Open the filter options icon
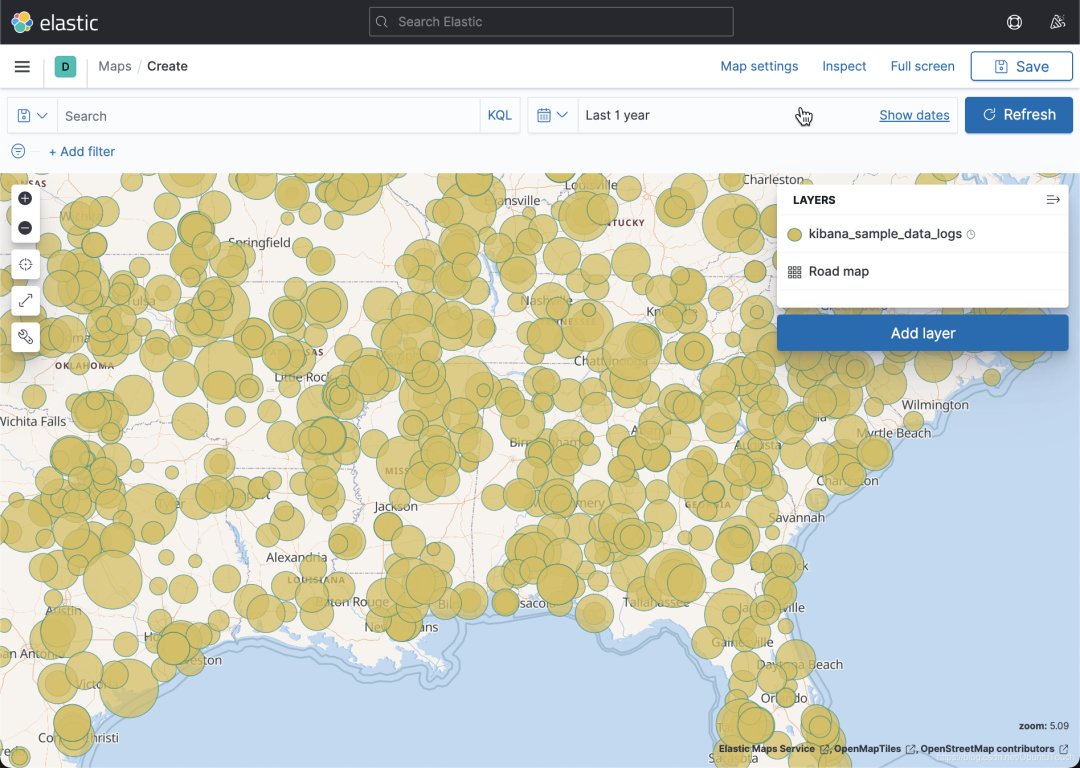The height and width of the screenshot is (768, 1080). pyautogui.click(x=18, y=151)
